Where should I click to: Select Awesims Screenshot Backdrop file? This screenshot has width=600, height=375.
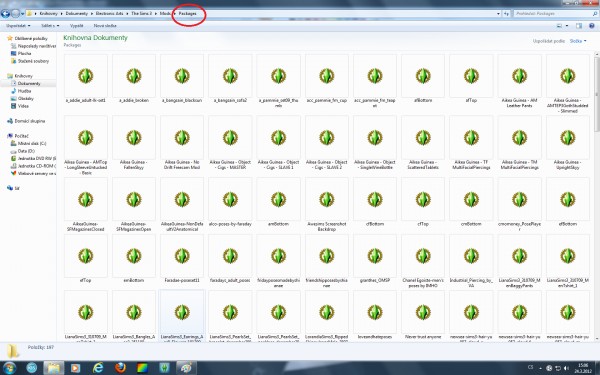point(327,205)
